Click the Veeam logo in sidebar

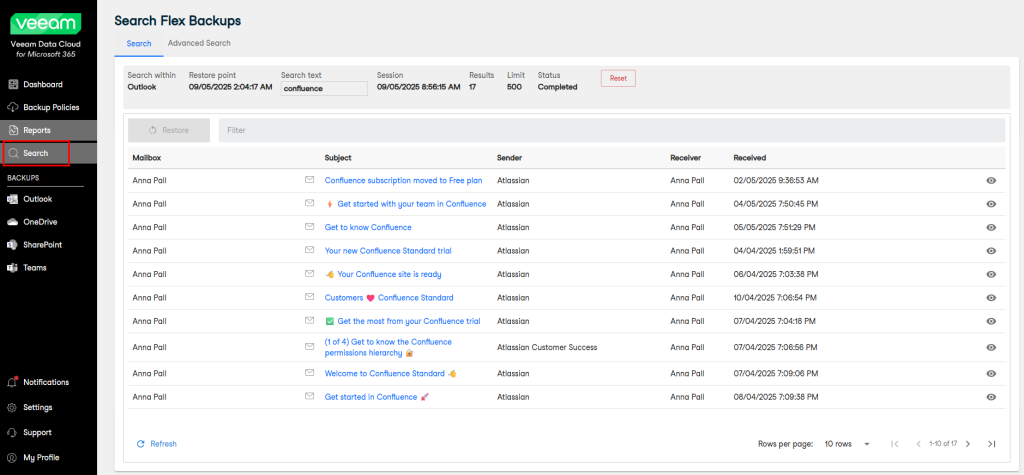(46, 24)
